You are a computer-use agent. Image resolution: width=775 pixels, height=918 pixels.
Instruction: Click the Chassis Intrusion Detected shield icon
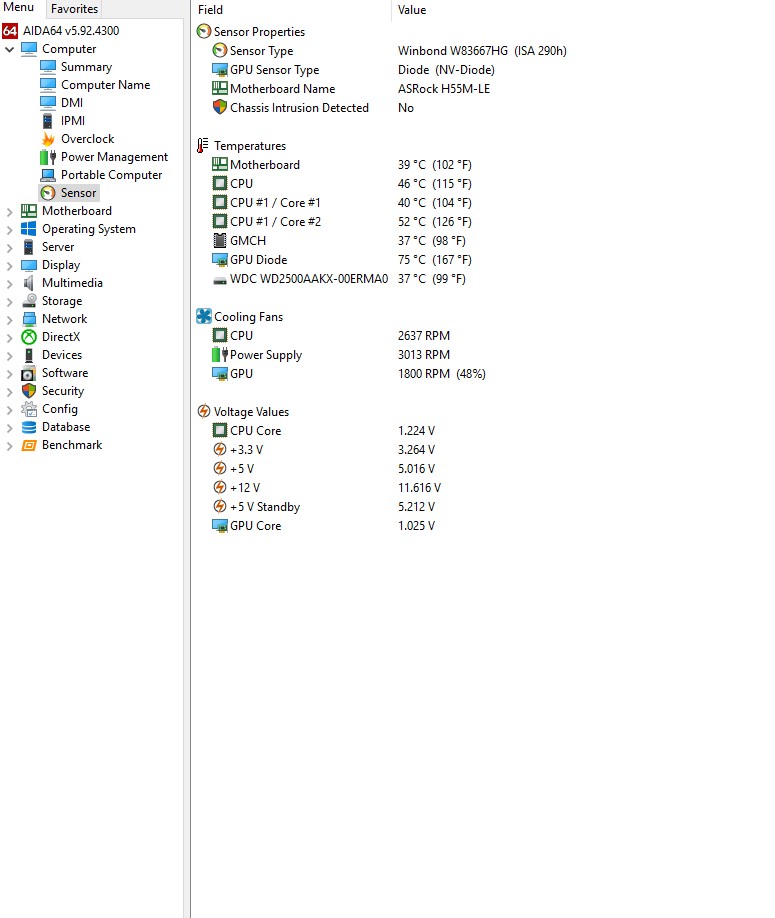tap(220, 107)
